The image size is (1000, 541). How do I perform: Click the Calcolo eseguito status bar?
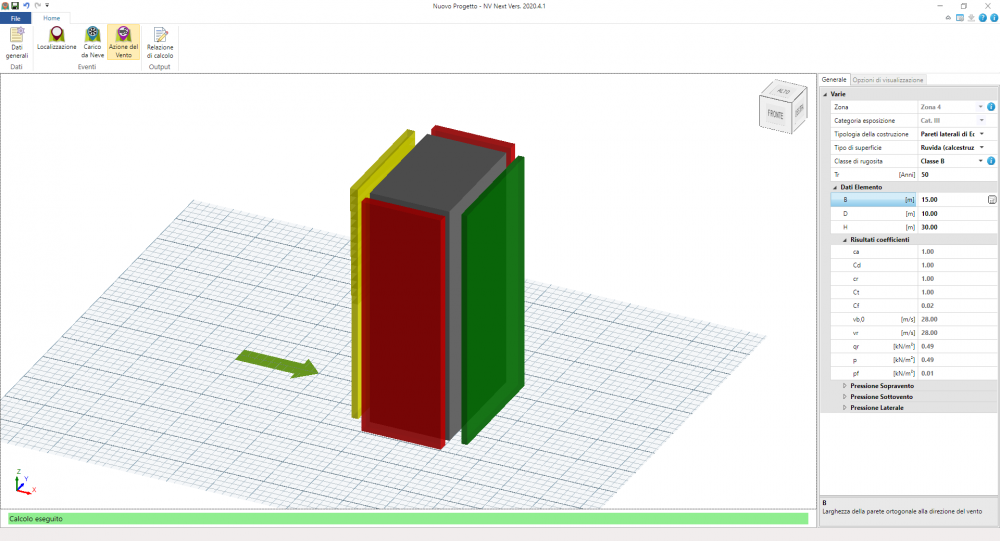pyautogui.click(x=408, y=519)
